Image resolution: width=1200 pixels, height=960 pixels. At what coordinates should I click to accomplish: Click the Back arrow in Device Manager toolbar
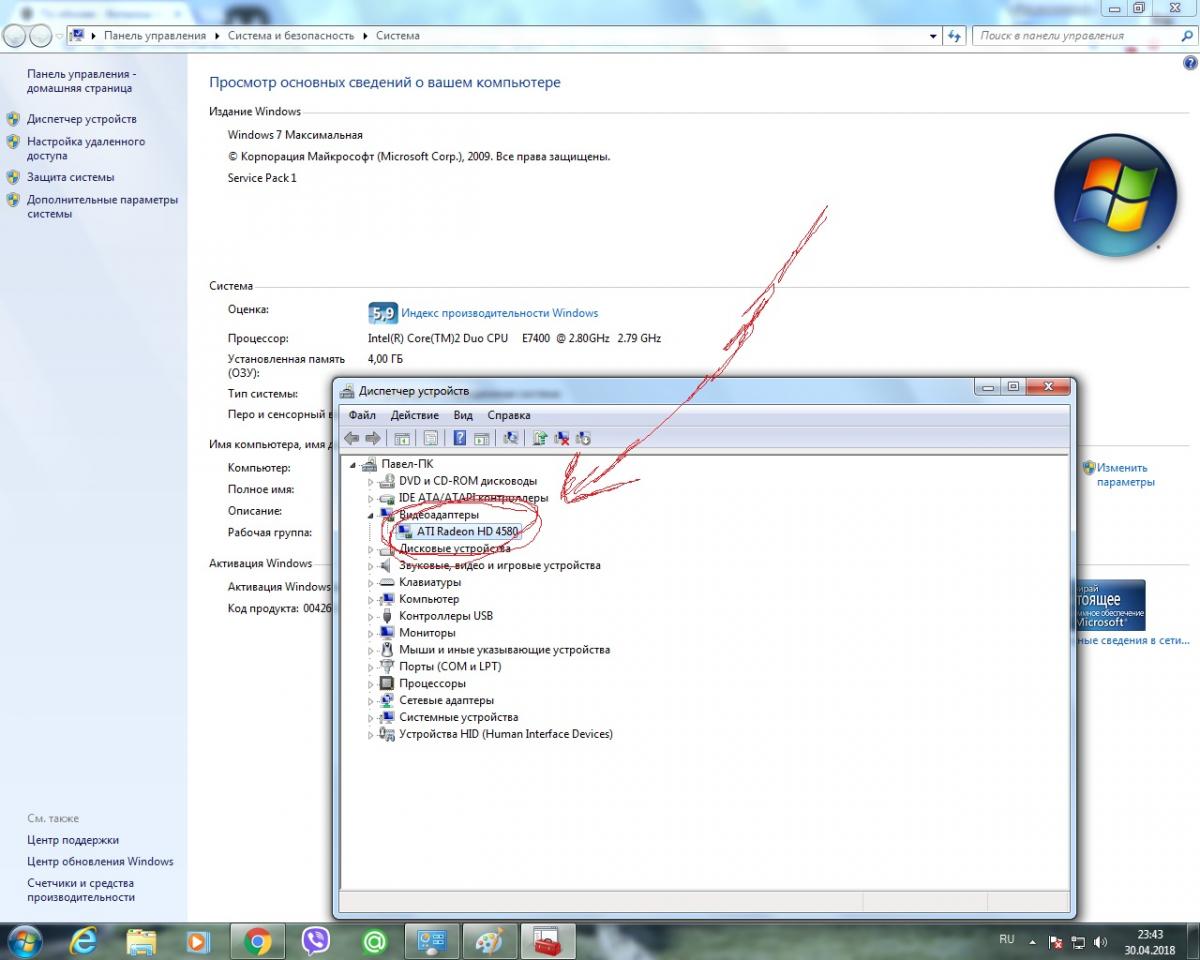pyautogui.click(x=351, y=438)
